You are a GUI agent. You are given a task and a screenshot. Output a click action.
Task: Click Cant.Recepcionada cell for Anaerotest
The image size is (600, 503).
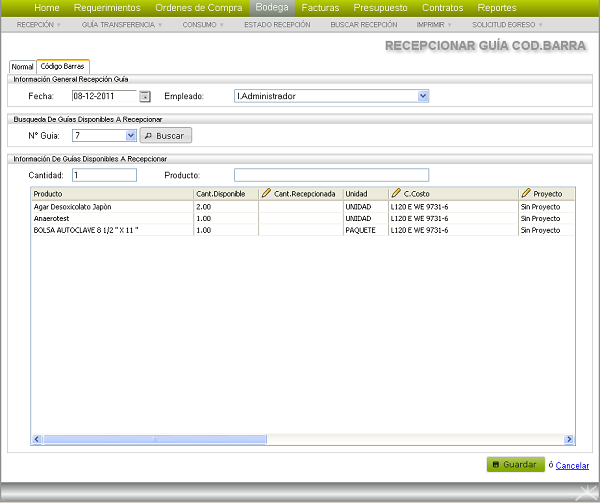(x=301, y=218)
